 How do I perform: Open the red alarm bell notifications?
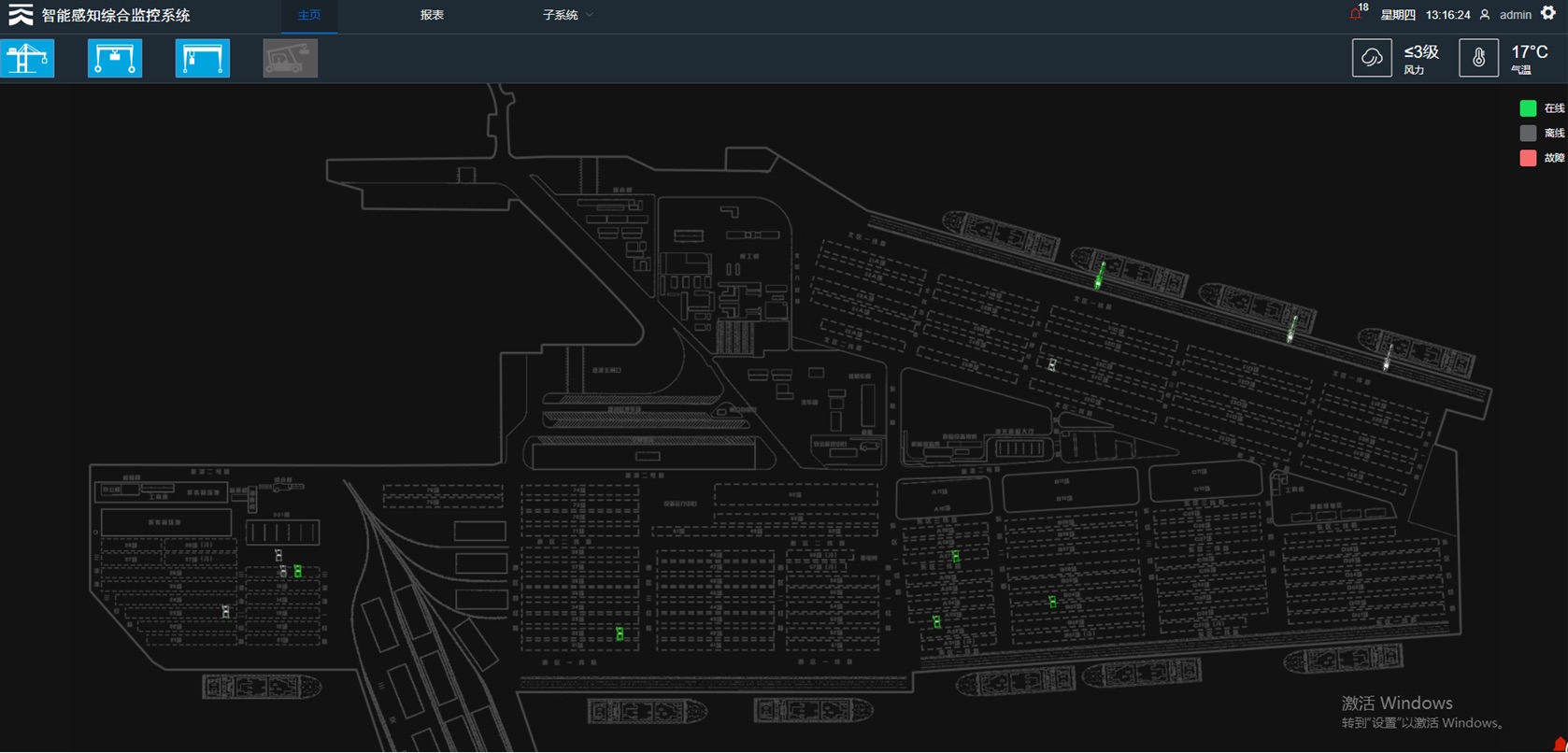click(x=1356, y=14)
